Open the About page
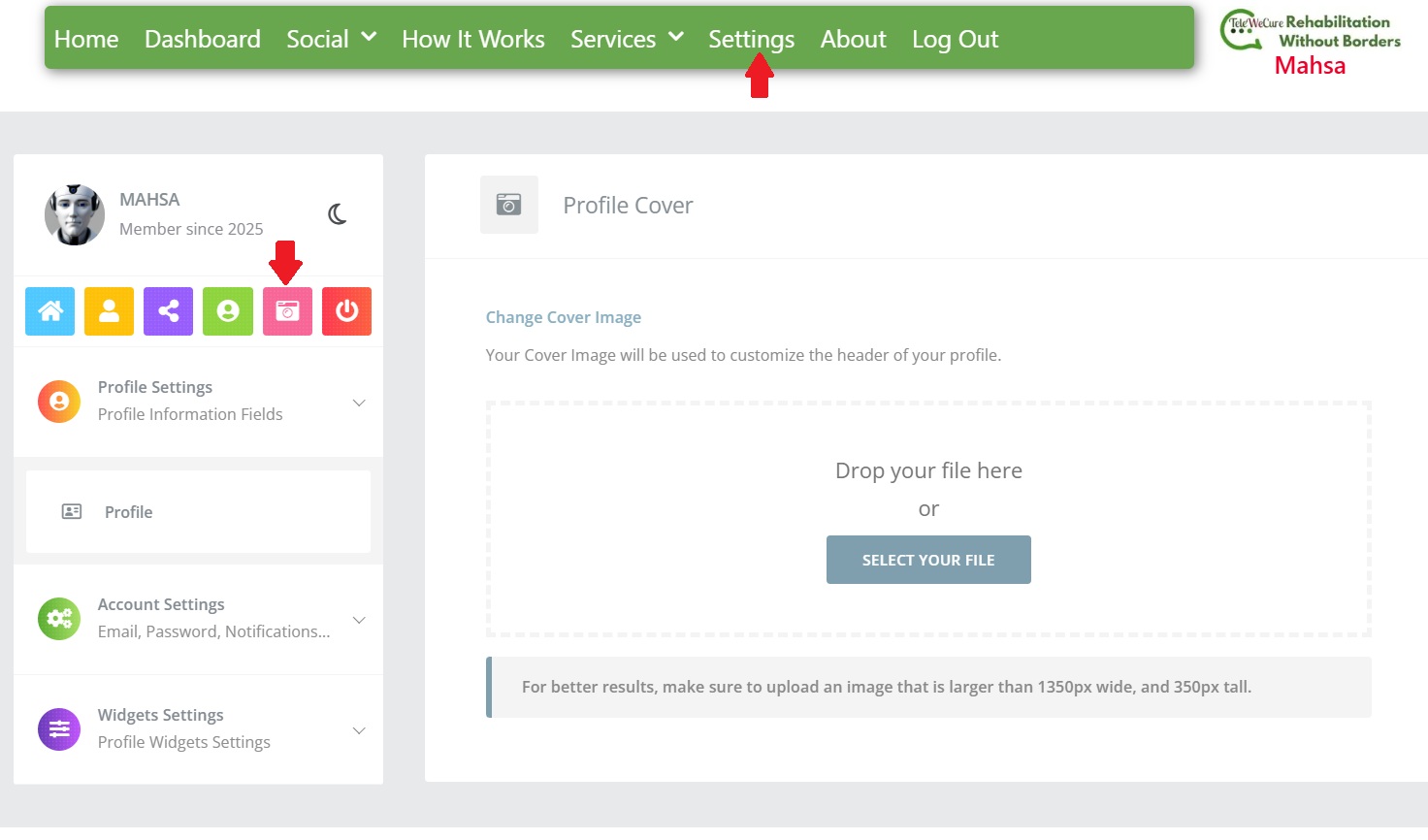The image size is (1428, 840). click(854, 39)
